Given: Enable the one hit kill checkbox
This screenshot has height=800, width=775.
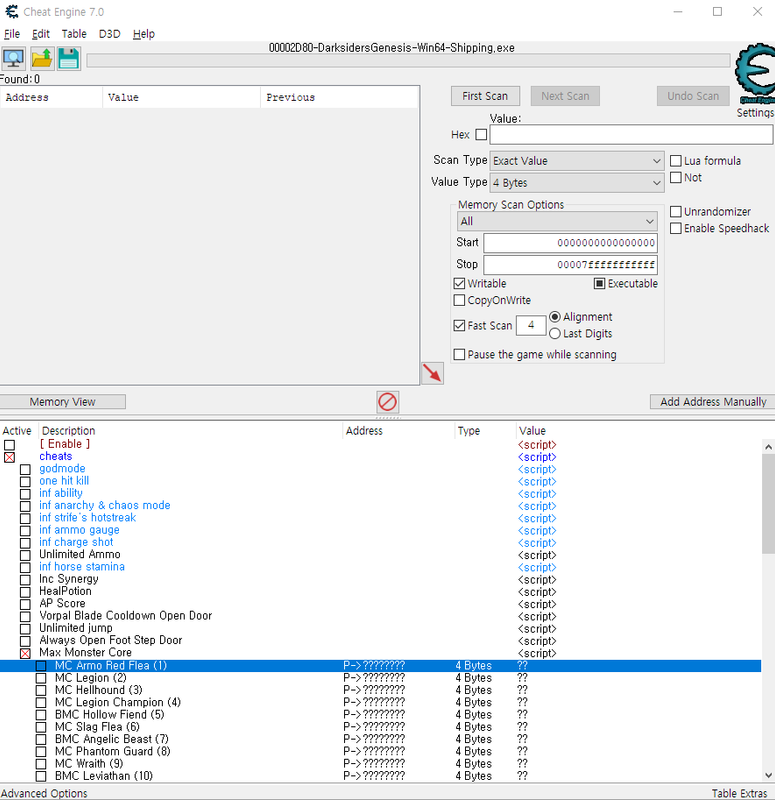Looking at the screenshot, I should (x=25, y=482).
